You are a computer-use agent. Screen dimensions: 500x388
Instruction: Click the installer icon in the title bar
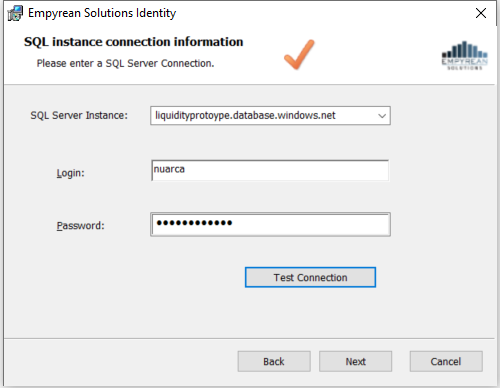pos(15,13)
